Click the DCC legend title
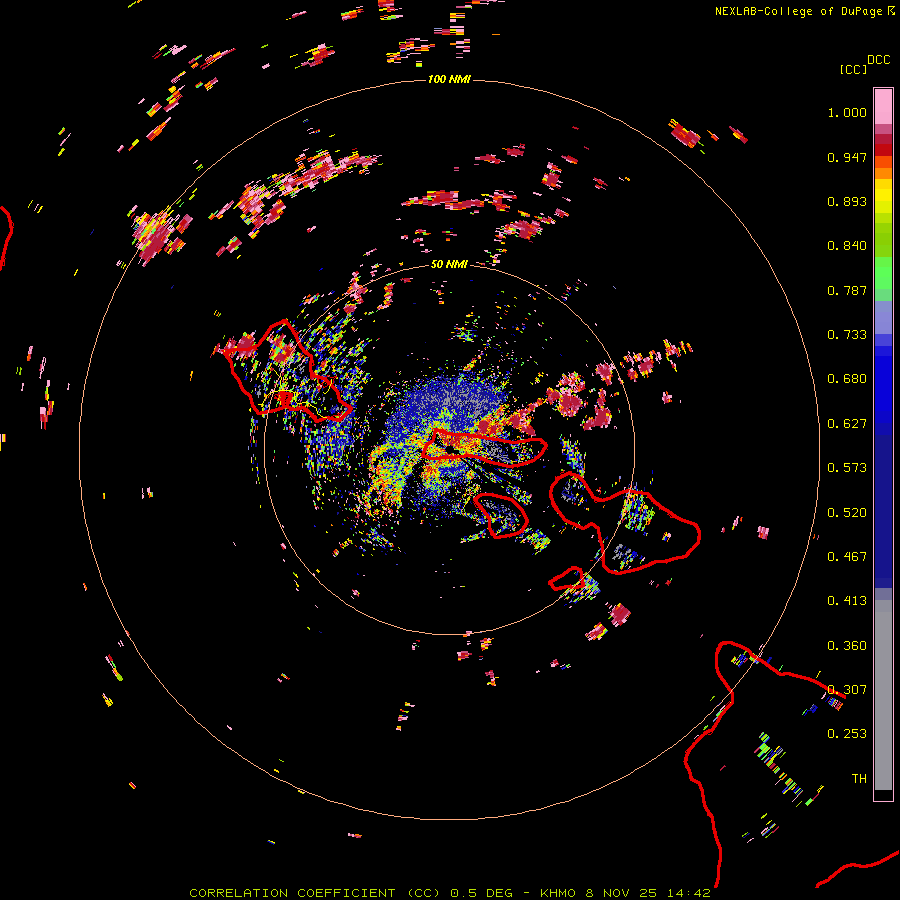This screenshot has height=900, width=900. pyautogui.click(x=878, y=60)
